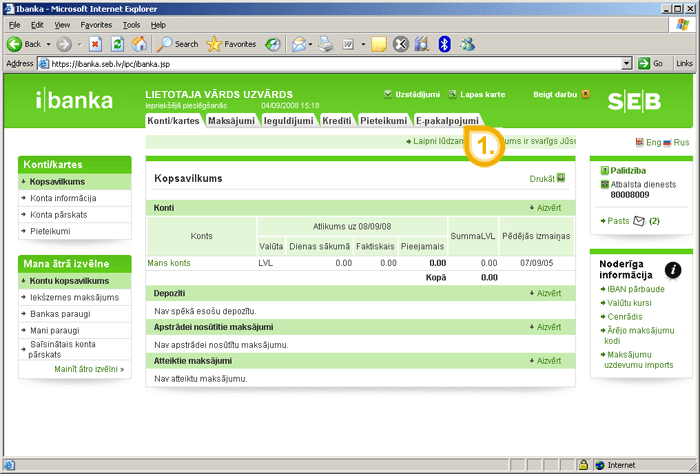This screenshot has height=474, width=700.
Task: Click the Stop loading icon
Action: (x=95, y=44)
